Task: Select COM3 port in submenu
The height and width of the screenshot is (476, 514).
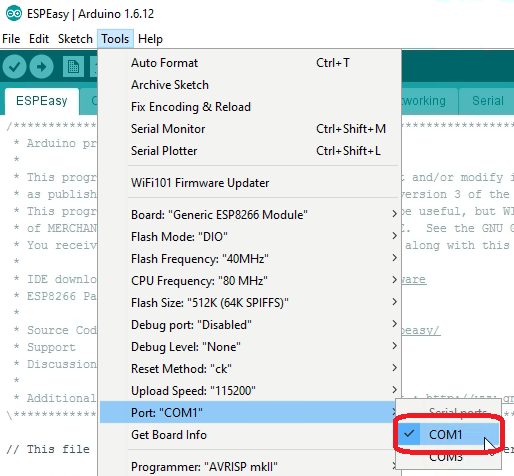Action: (449, 456)
